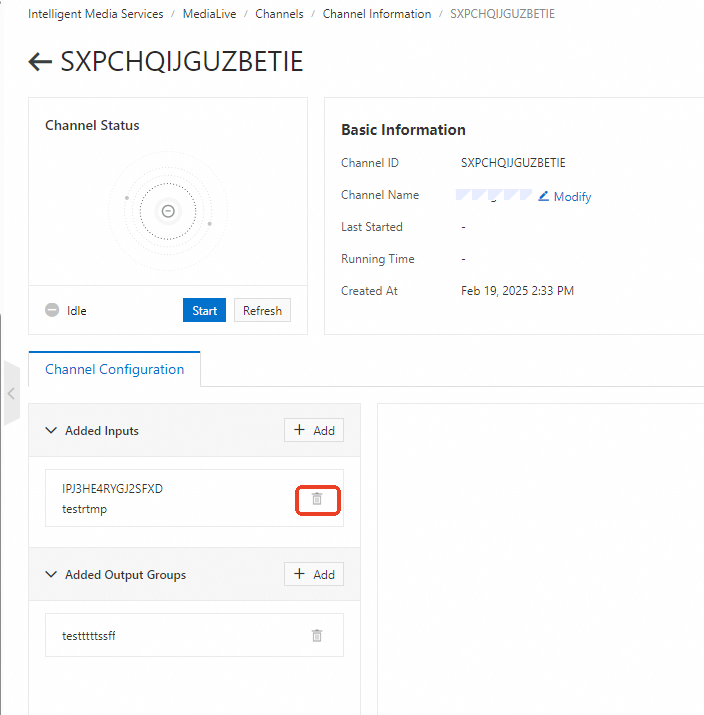Navigate to Channels breadcrumb
Image resolution: width=704 pixels, height=715 pixels.
point(279,14)
